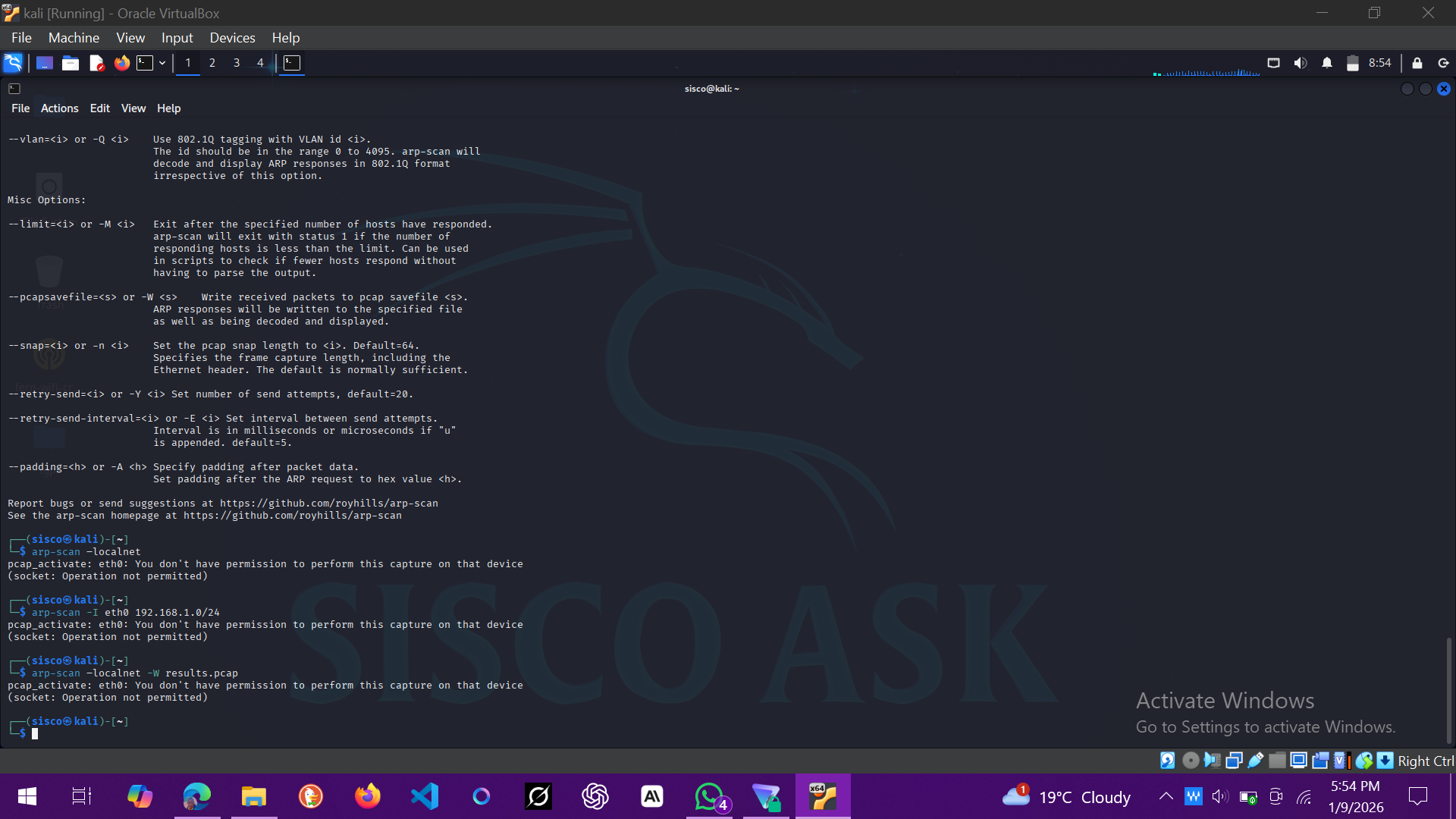
Task: Click VirtualBox network status icon
Action: [x=1234, y=761]
